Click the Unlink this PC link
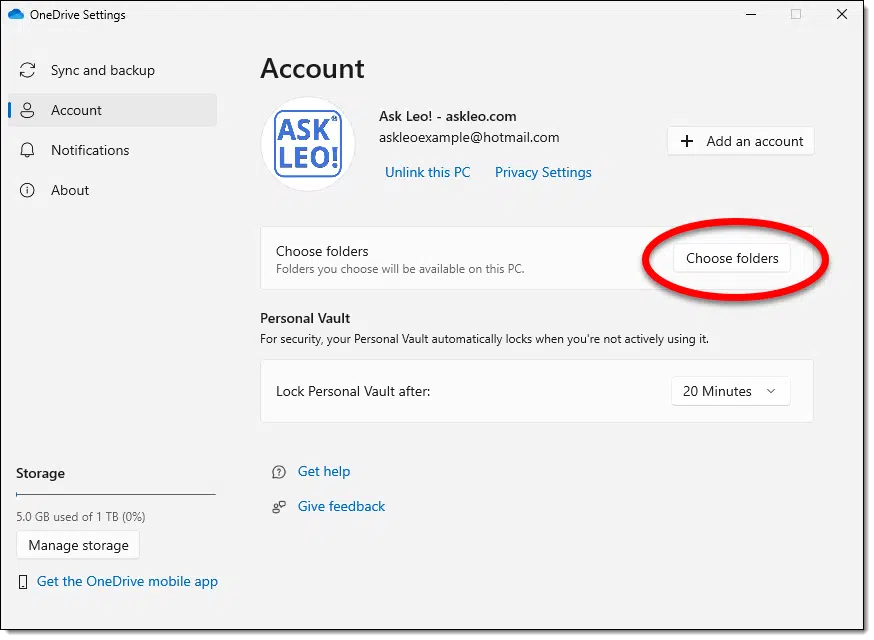This screenshot has height=640, width=874. (x=428, y=172)
